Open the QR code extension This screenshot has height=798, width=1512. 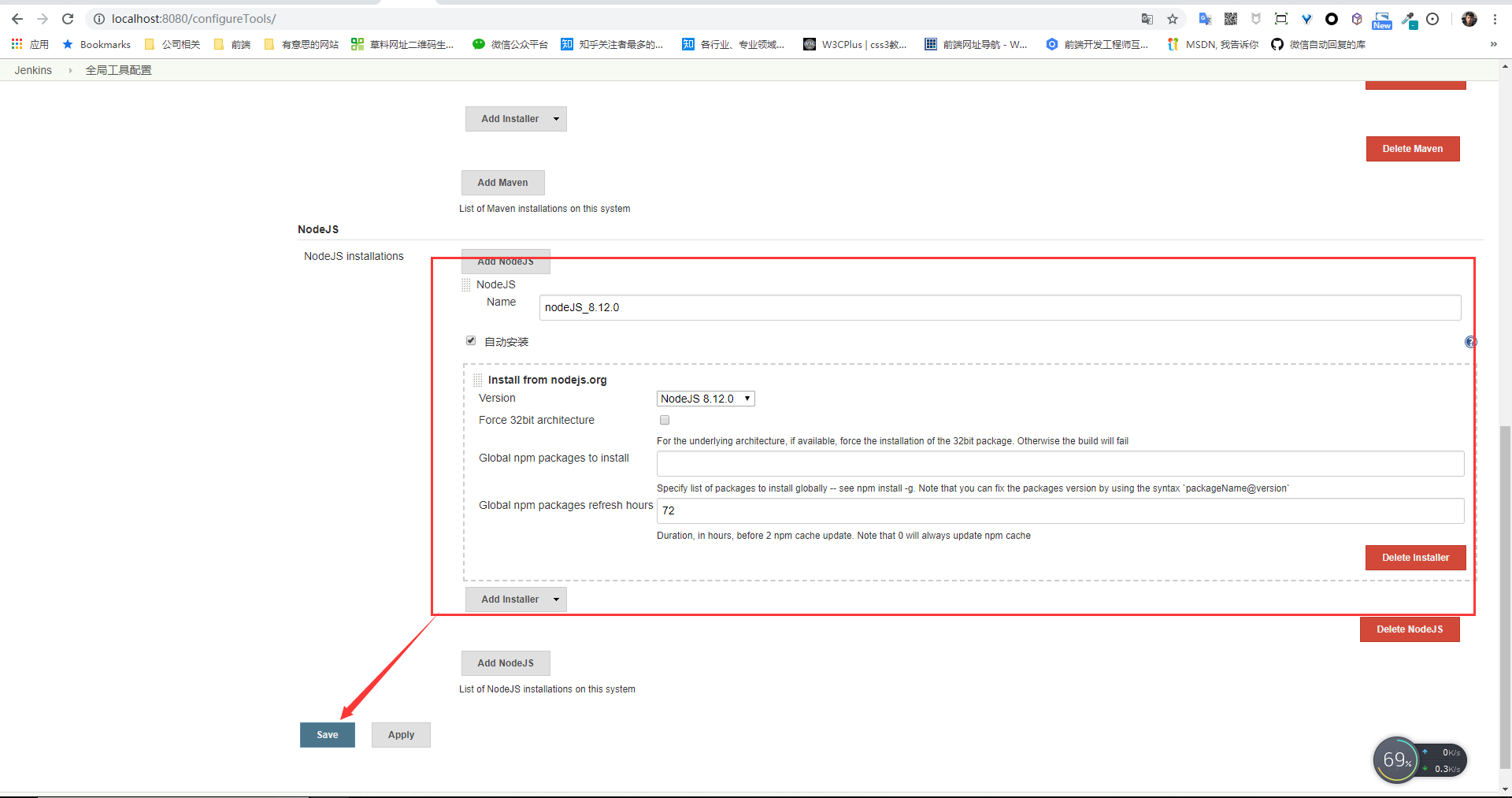pyautogui.click(x=1231, y=19)
